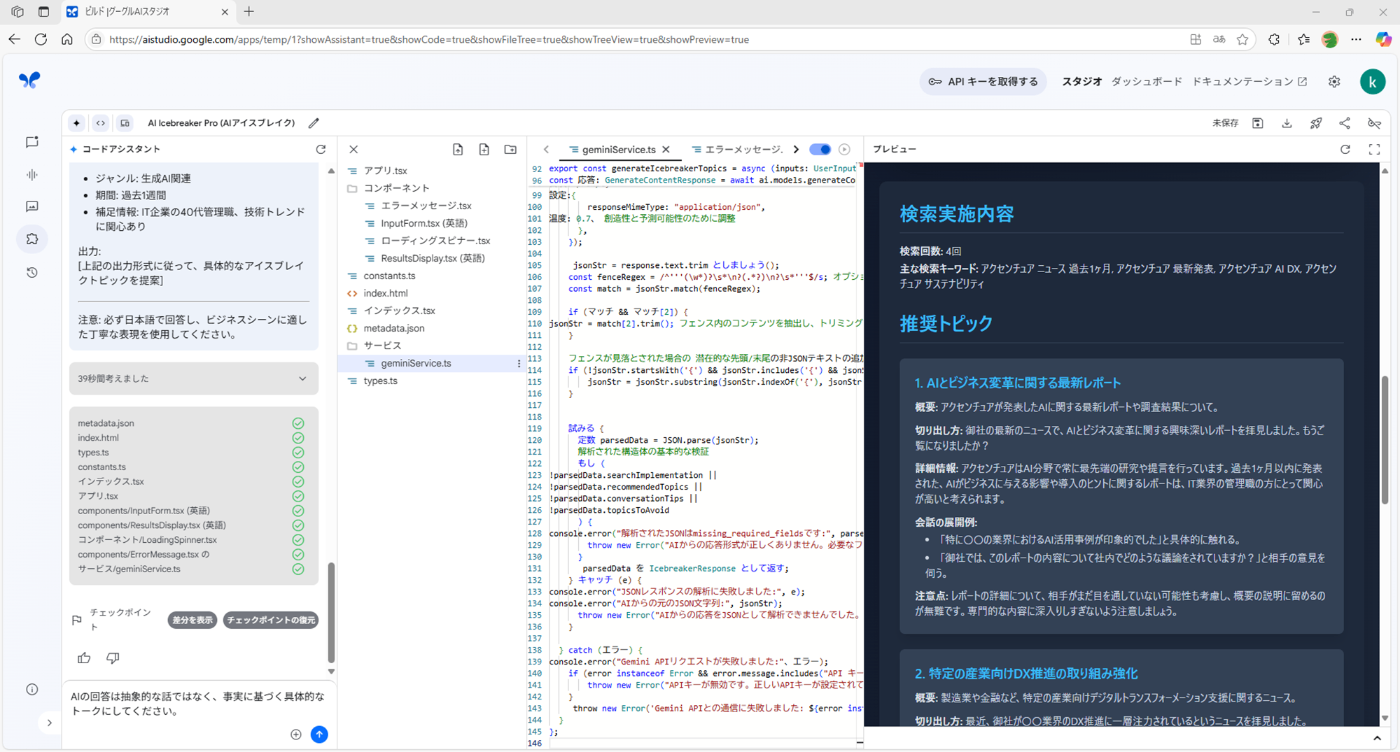Click the info circle icon in sidebar
The image size is (1400, 752).
(x=32, y=689)
